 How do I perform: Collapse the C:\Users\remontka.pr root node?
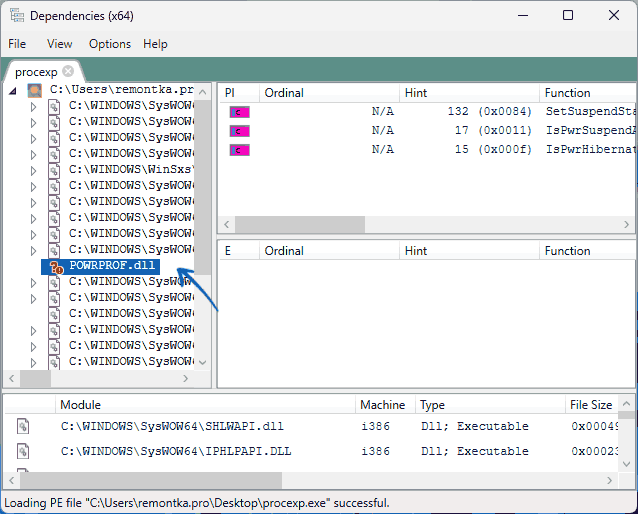(x=13, y=91)
